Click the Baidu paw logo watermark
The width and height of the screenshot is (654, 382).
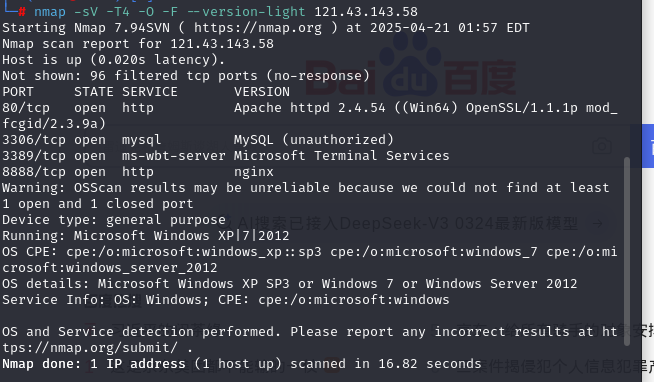pyautogui.click(x=410, y=65)
